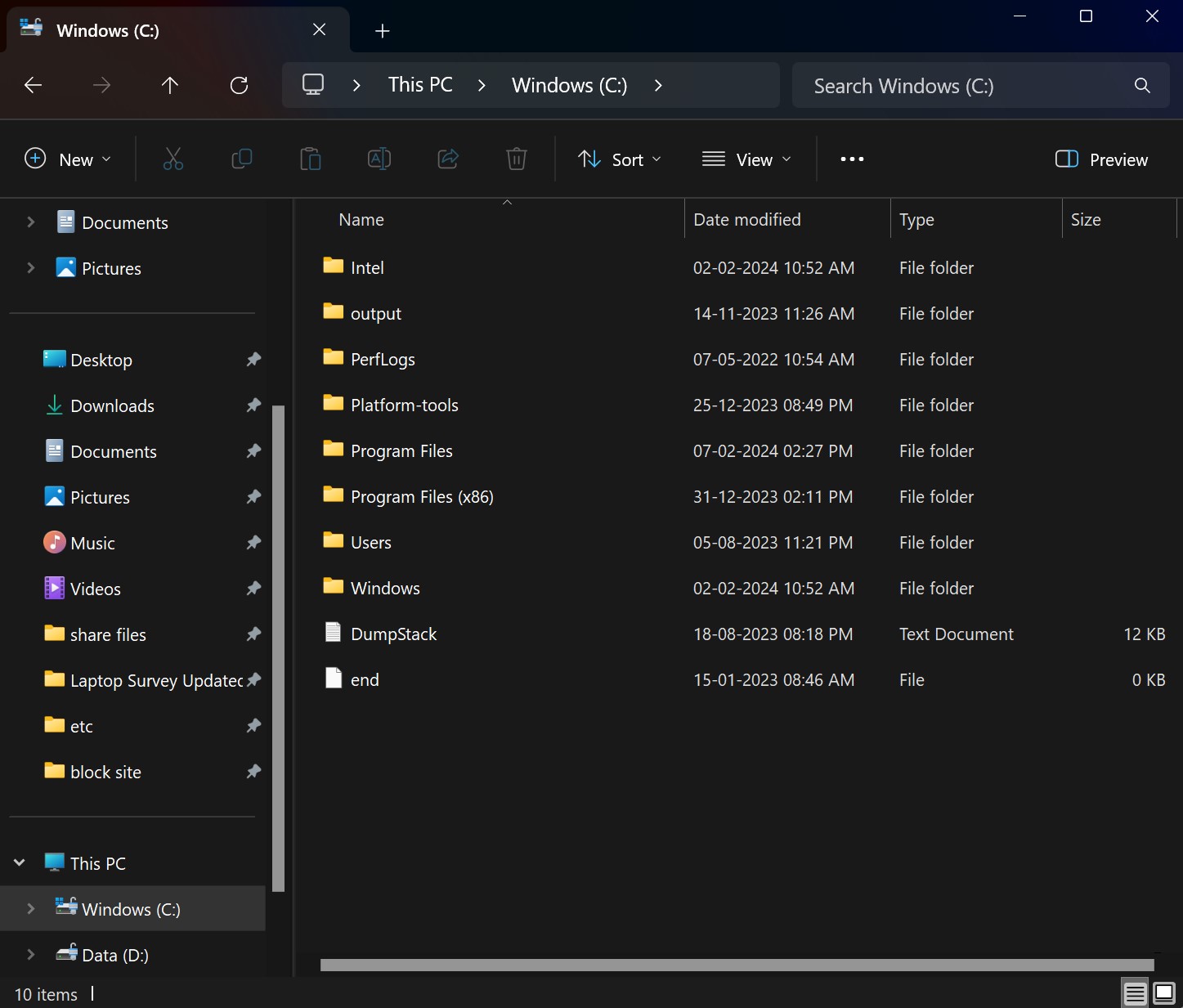Add a new tab with plus button
This screenshot has width=1183, height=1008.
pyautogui.click(x=383, y=31)
